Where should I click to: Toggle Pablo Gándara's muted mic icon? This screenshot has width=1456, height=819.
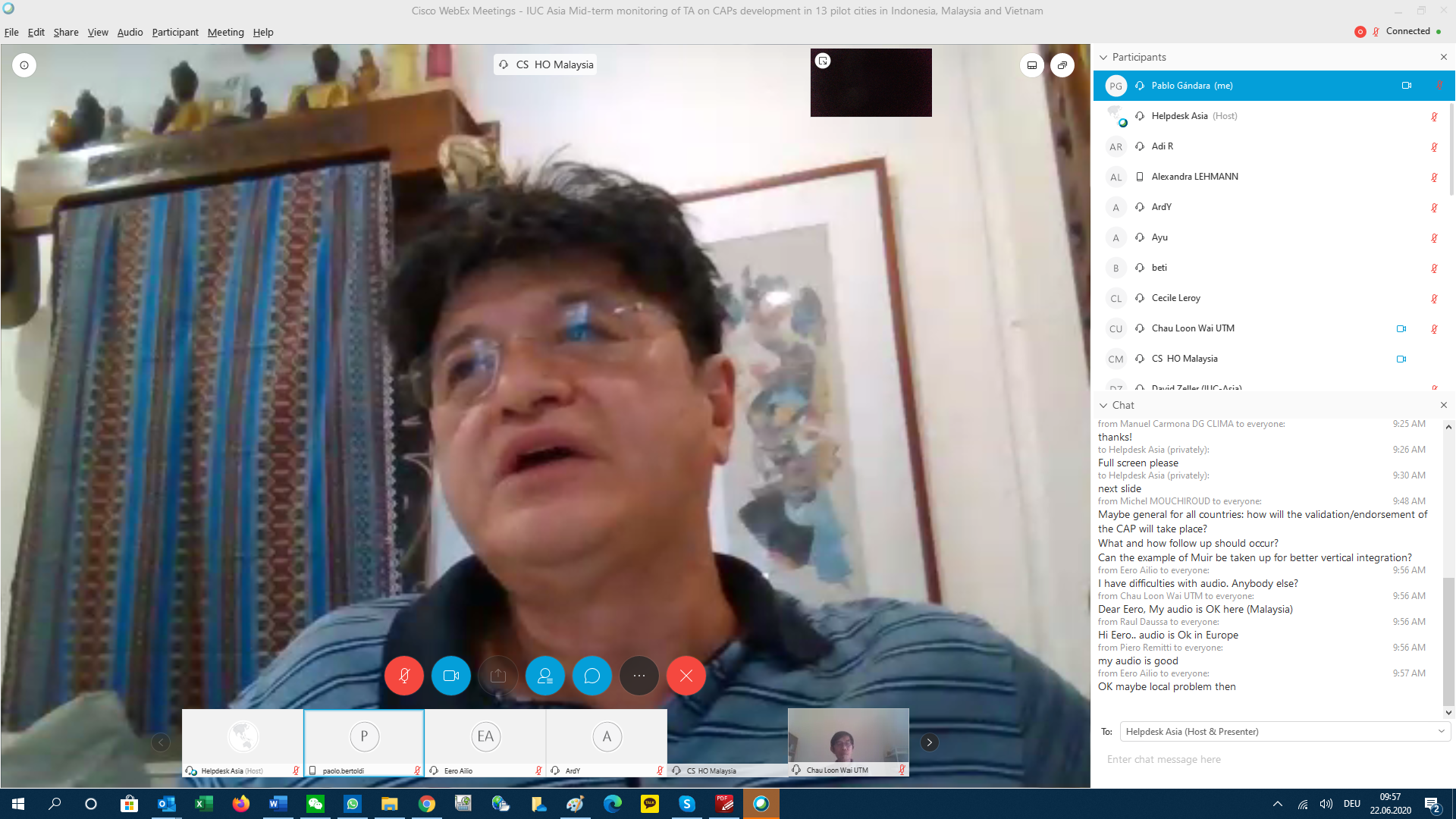click(1439, 86)
